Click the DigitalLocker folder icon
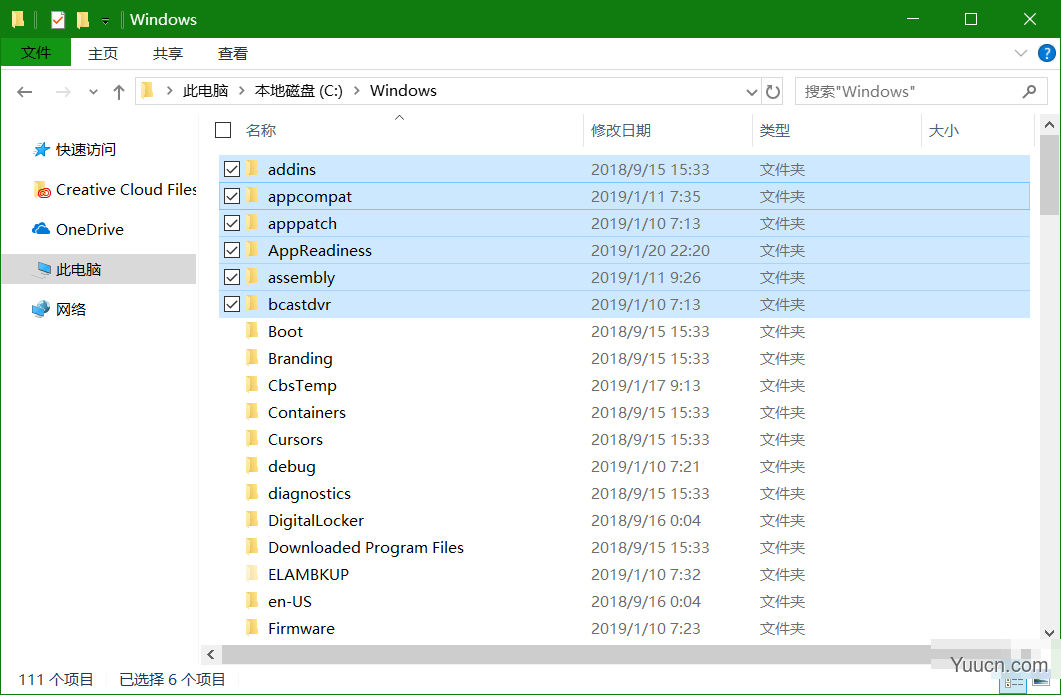Image resolution: width=1061 pixels, height=695 pixels. (x=252, y=520)
